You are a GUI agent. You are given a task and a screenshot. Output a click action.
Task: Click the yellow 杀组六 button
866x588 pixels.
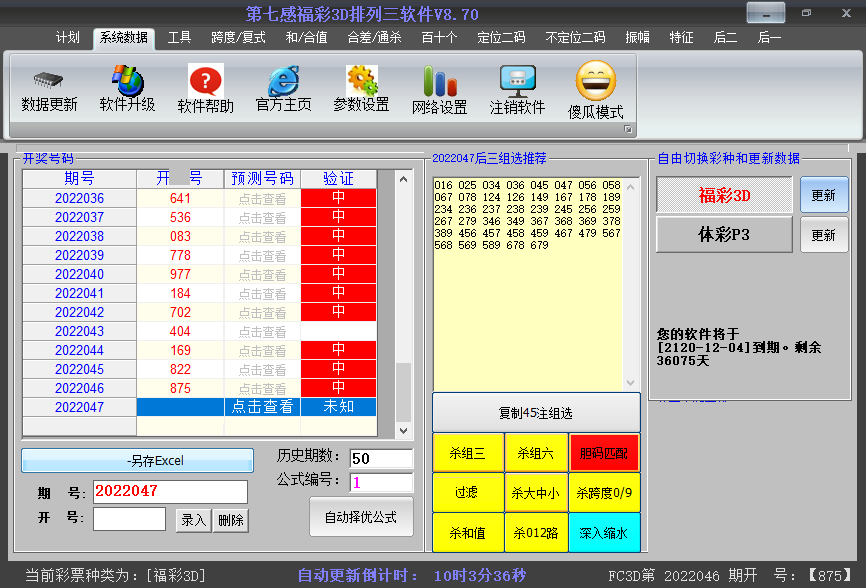click(x=536, y=453)
